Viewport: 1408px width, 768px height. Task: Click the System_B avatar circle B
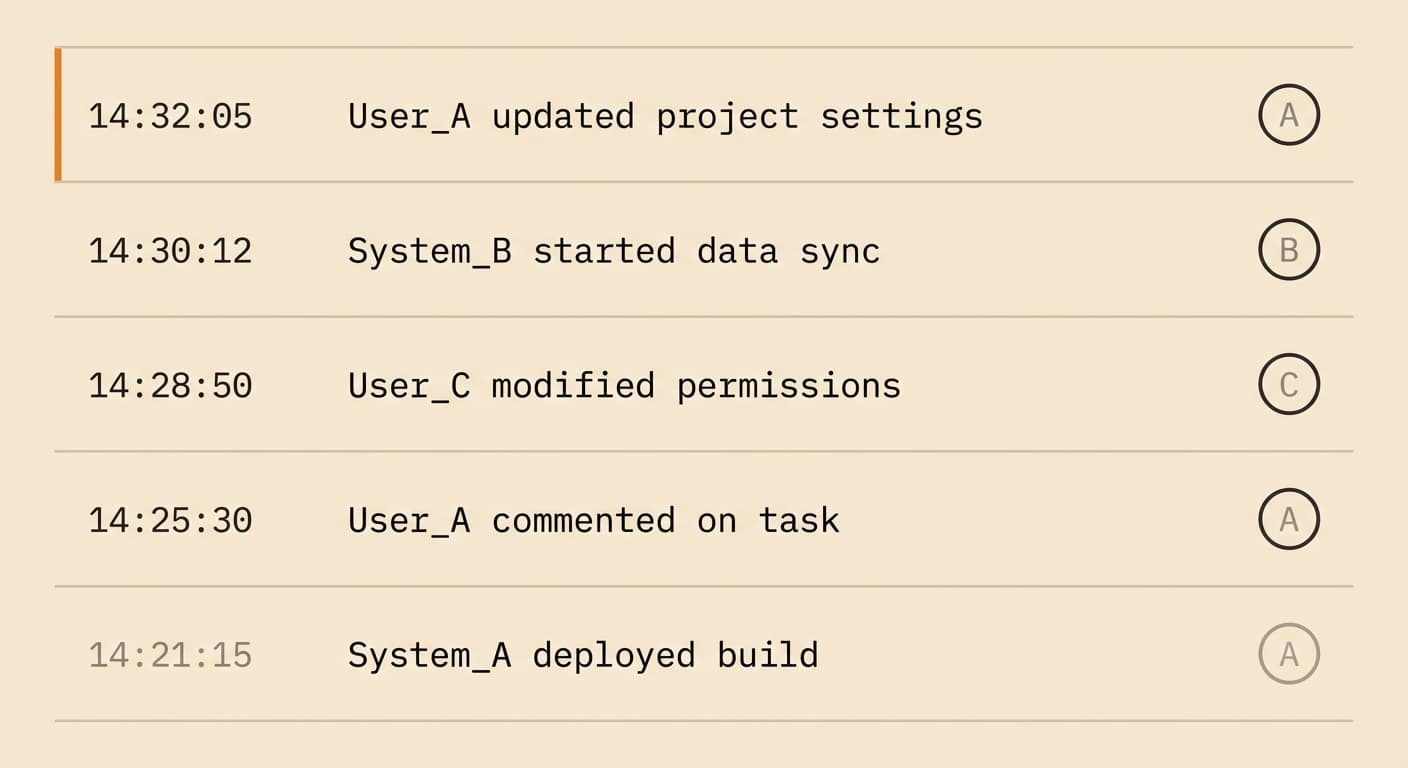click(1288, 249)
